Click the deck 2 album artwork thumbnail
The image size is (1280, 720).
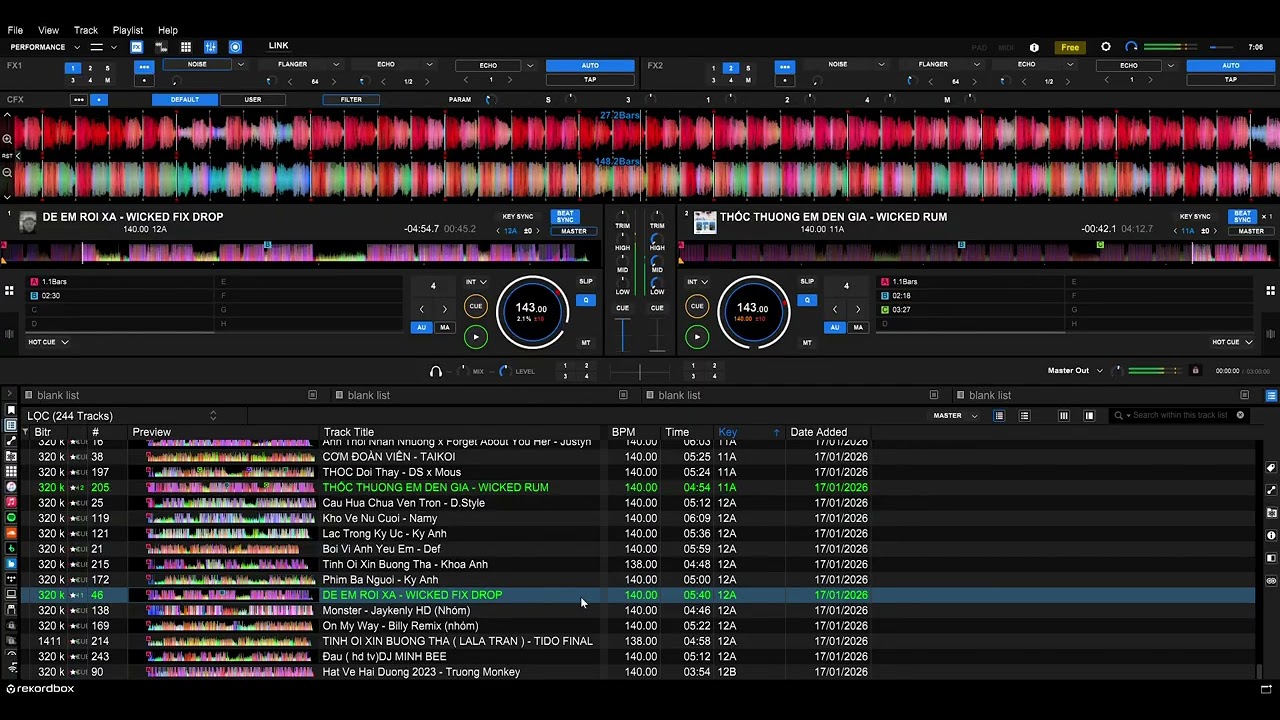tap(705, 222)
